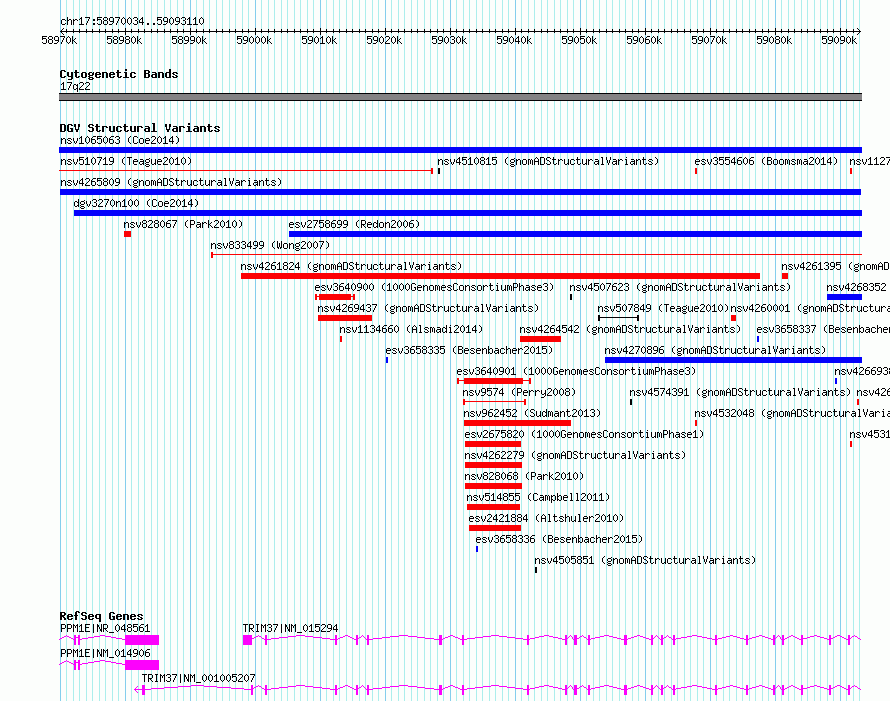Click the nsv514855 (Campbell2011) label
This screenshot has width=890, height=701.
(x=538, y=497)
